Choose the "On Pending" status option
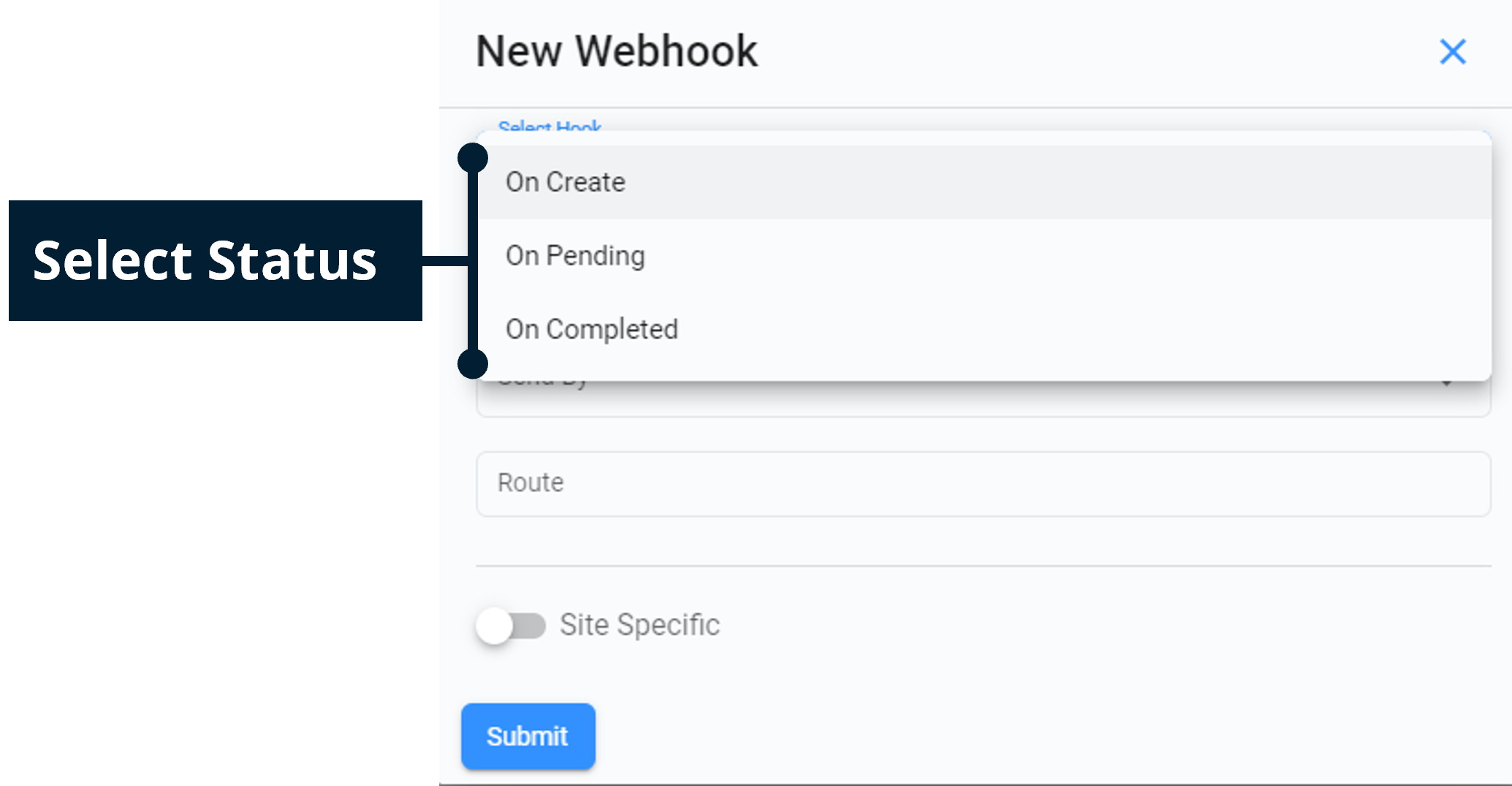 [x=575, y=256]
